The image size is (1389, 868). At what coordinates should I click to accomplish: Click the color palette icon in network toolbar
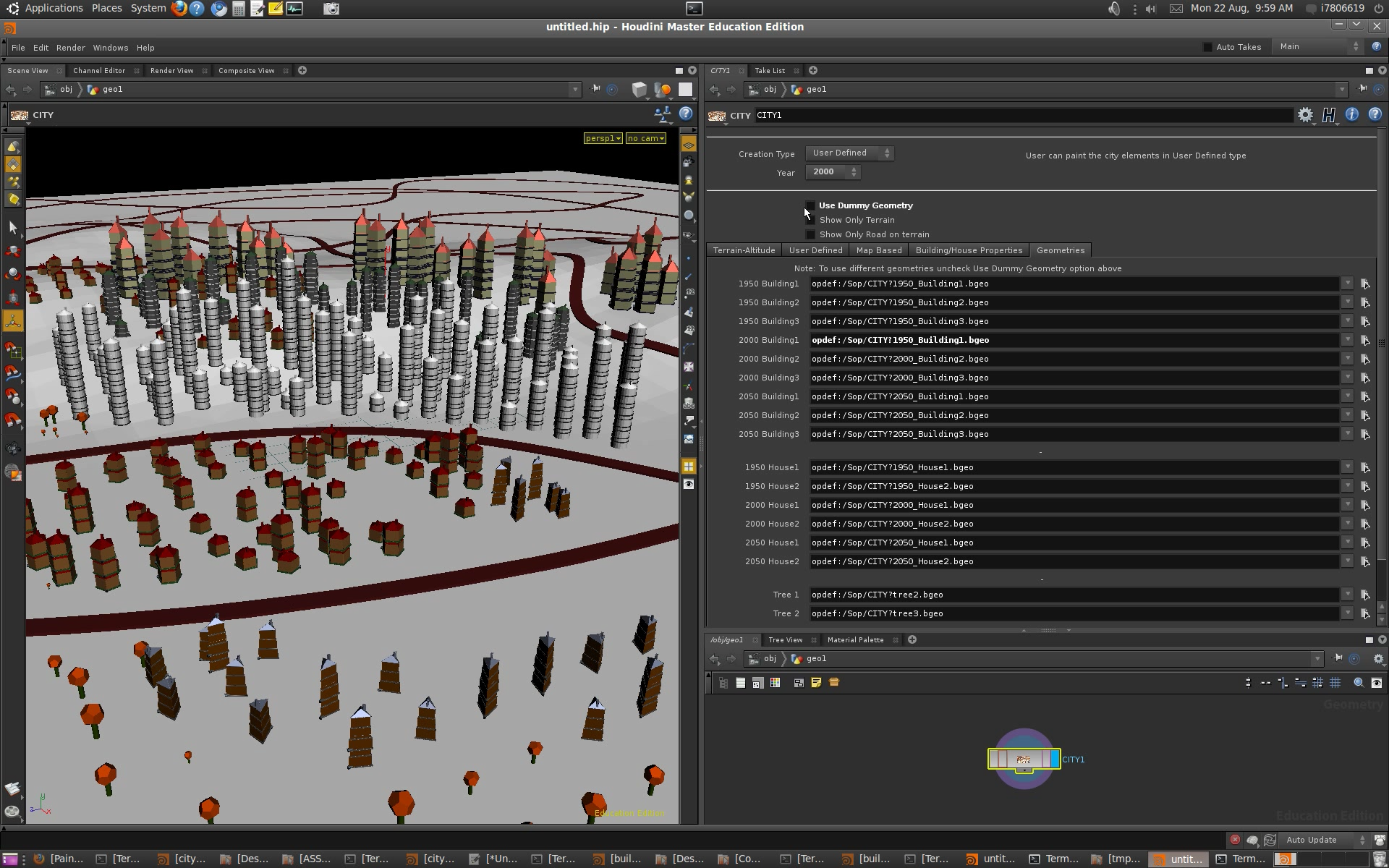[x=776, y=683]
